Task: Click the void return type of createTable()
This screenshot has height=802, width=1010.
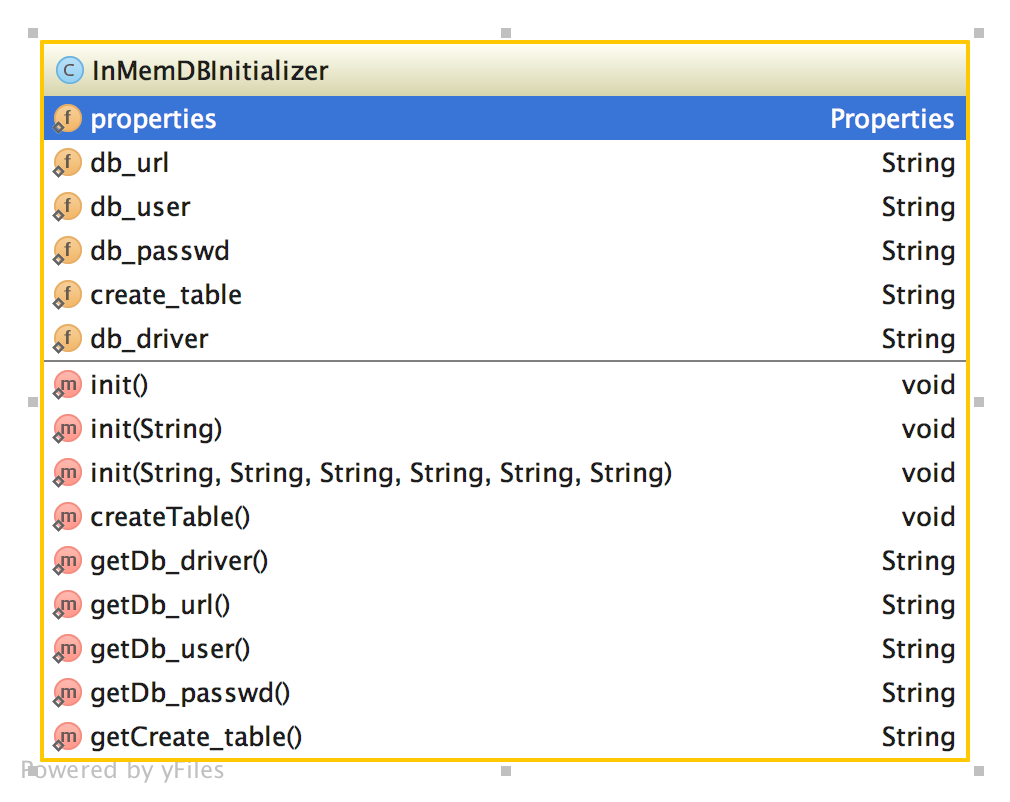Action: coord(928,517)
